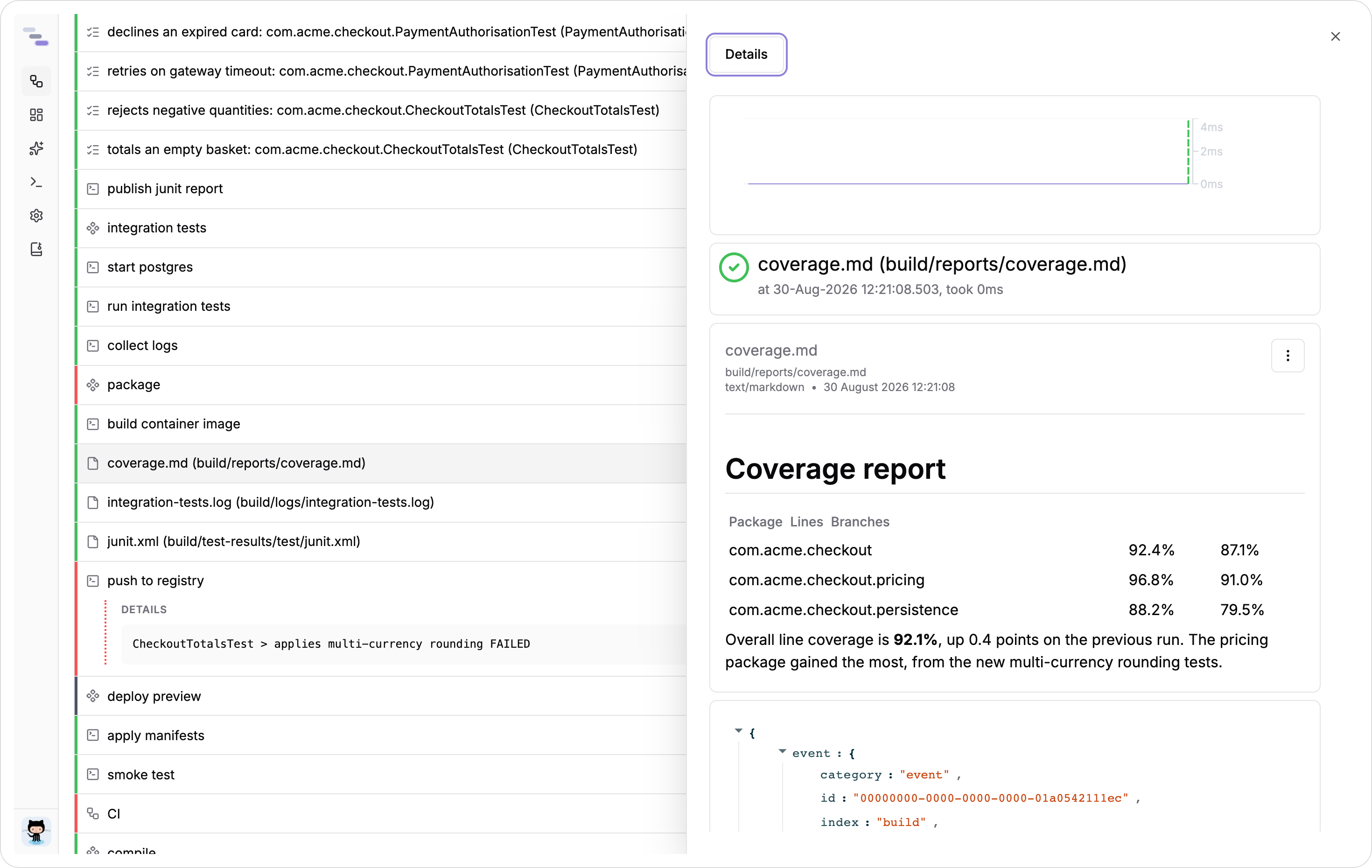Click the 88.2% lines value for persistence
The image size is (1372, 868).
click(x=1151, y=610)
